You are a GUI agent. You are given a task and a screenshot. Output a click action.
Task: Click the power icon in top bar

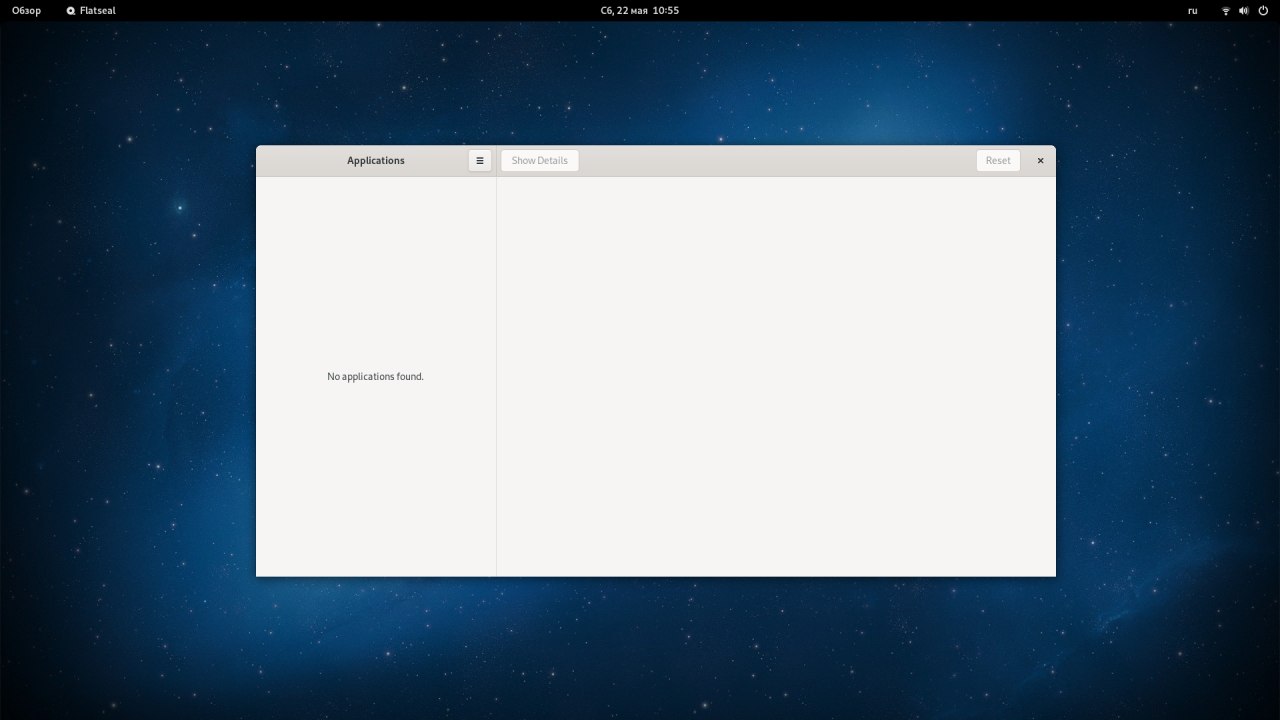coord(1263,10)
